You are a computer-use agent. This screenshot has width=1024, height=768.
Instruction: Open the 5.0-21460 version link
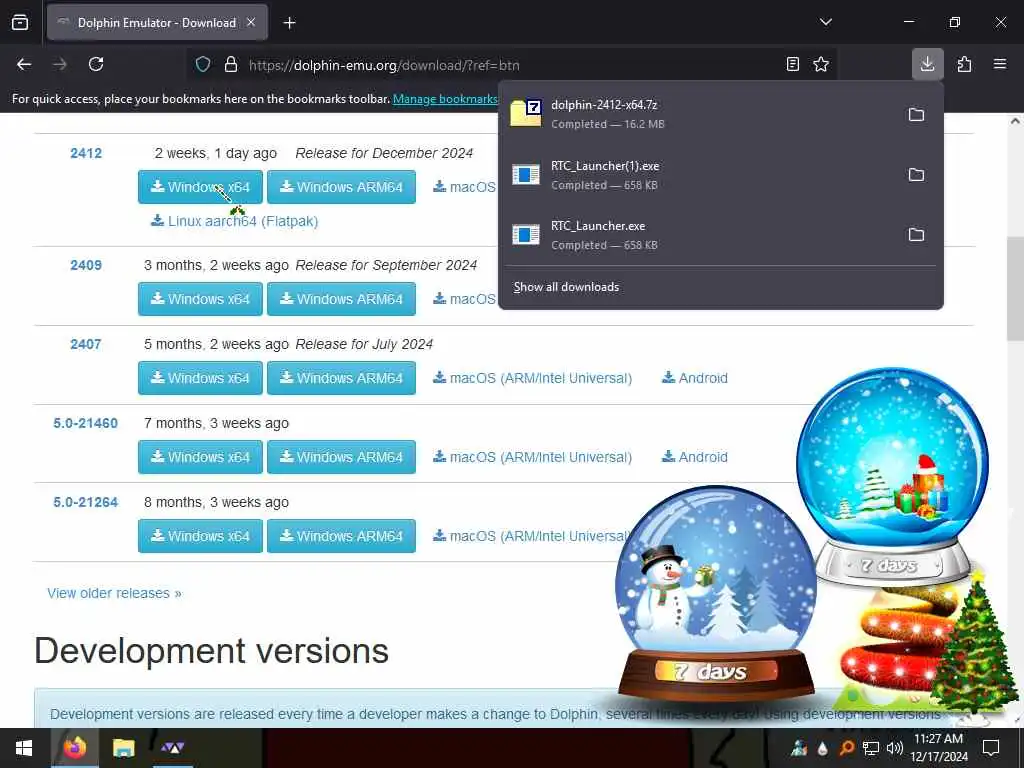(x=86, y=423)
